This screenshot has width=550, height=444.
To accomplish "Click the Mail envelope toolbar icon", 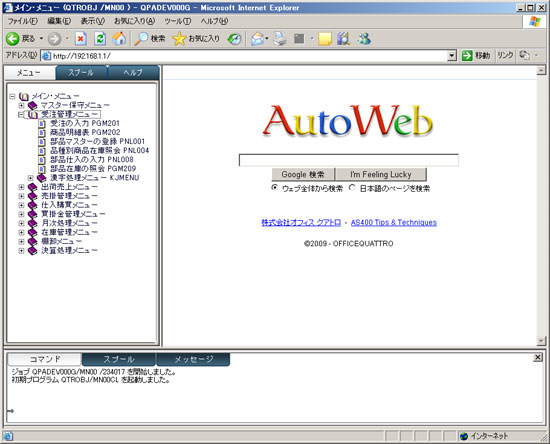I will pos(257,39).
